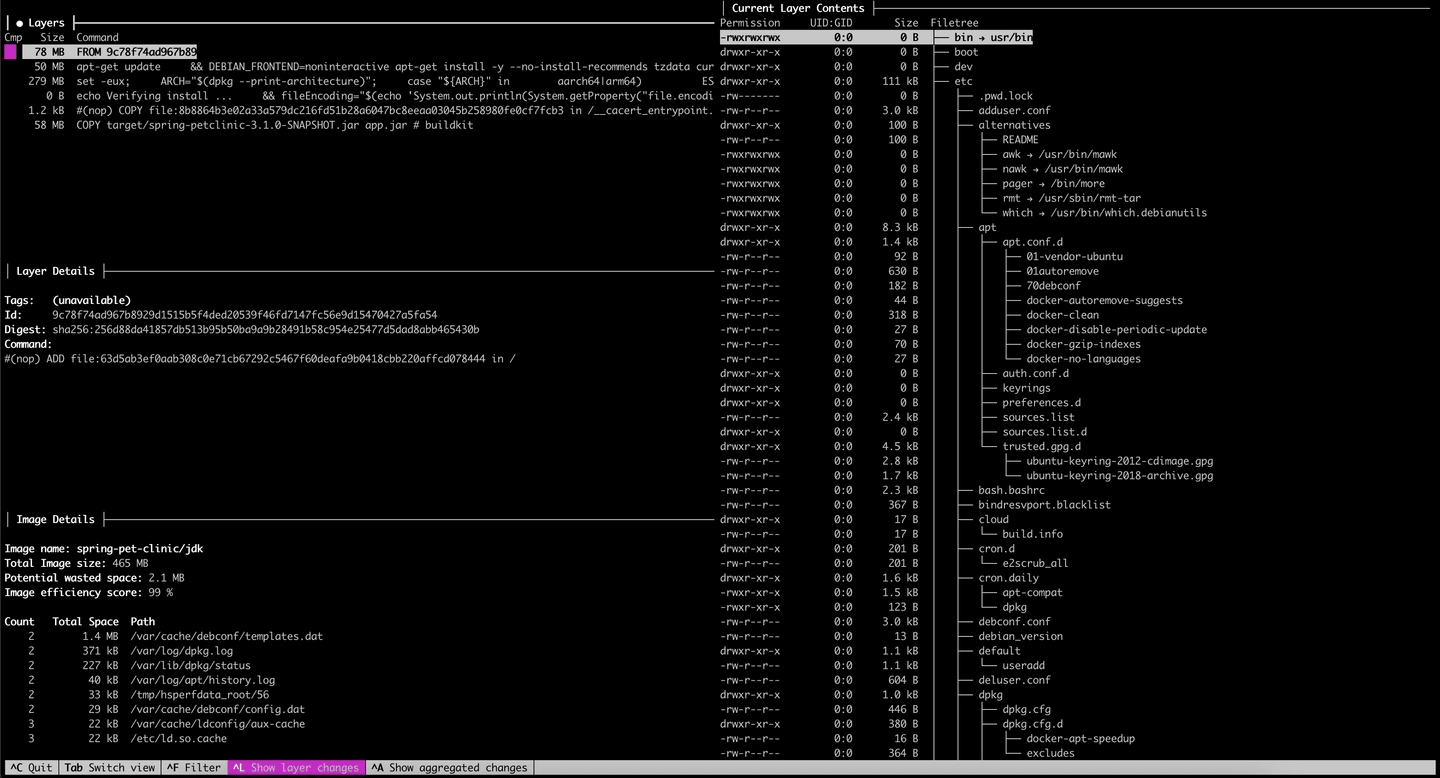Select docker-disable-periodic-update file

click(x=1116, y=329)
